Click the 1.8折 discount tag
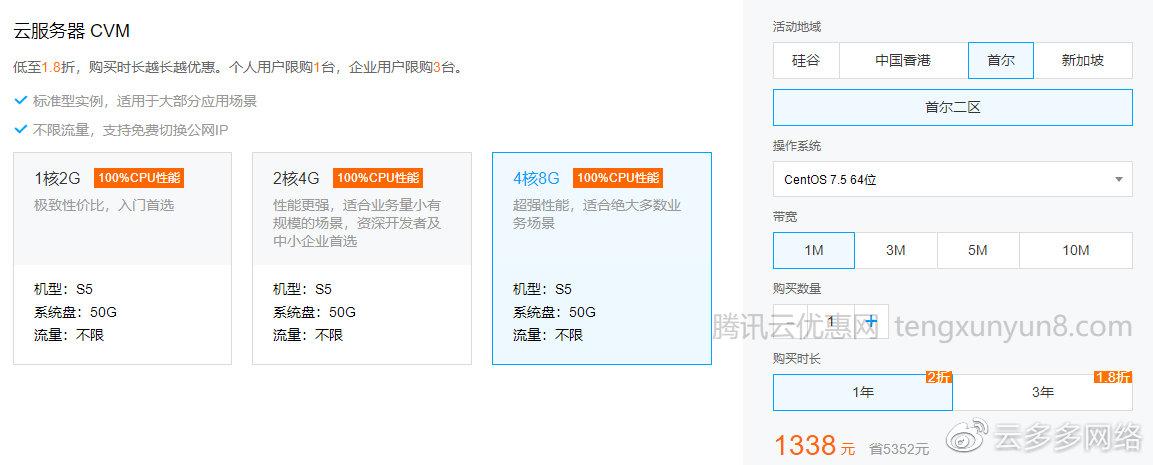1153x465 pixels. tap(1113, 377)
